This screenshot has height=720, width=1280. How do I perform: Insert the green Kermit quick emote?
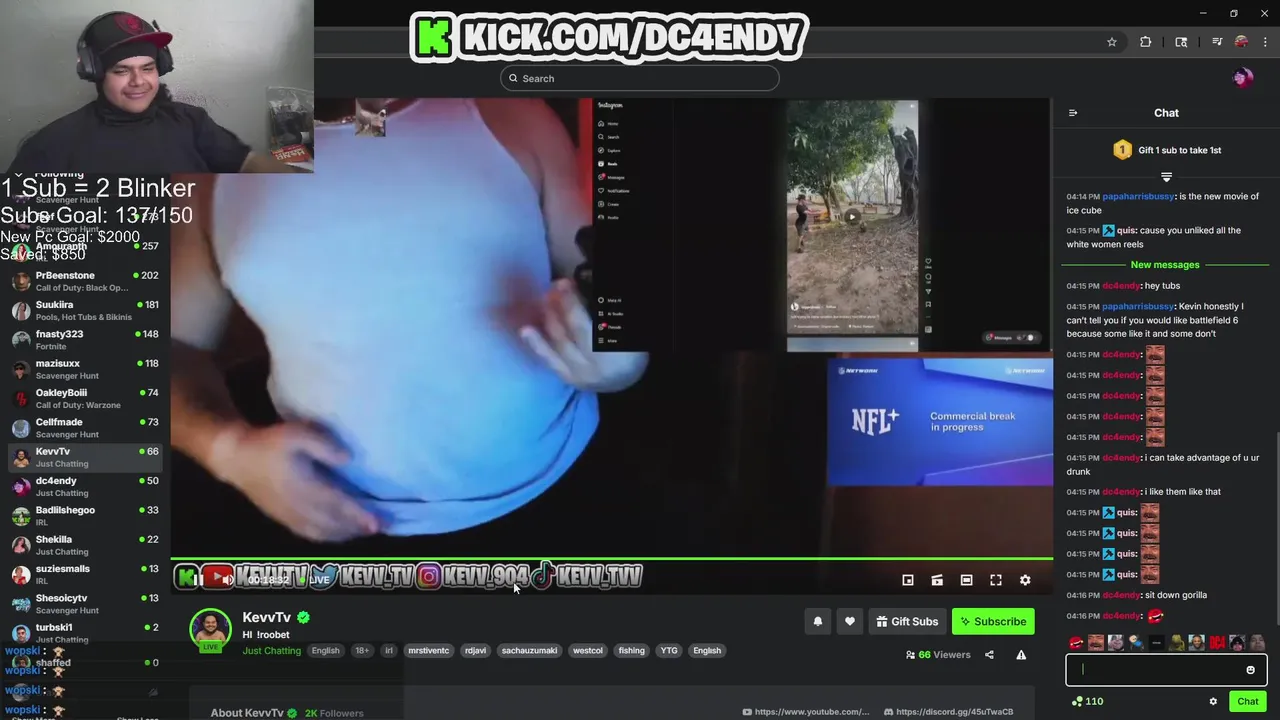(1177, 643)
